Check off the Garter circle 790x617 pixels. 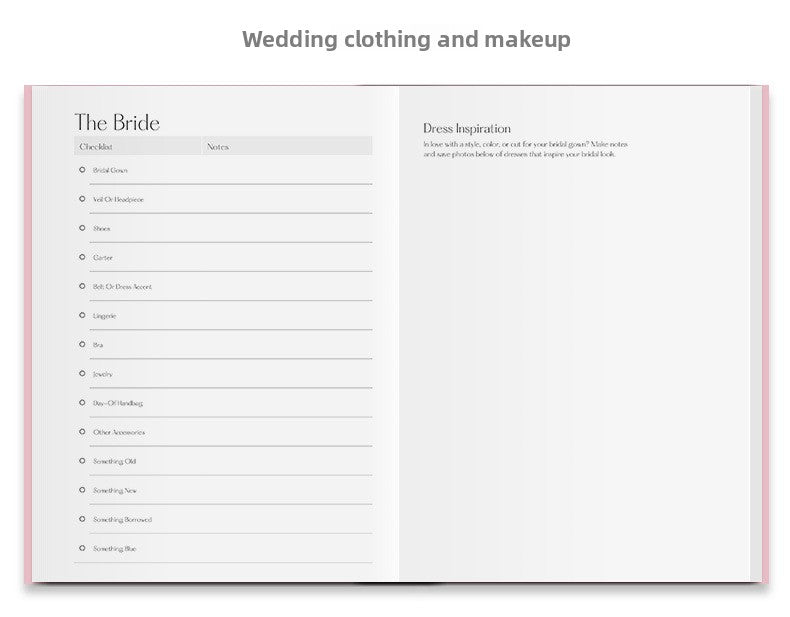pyautogui.click(x=82, y=257)
